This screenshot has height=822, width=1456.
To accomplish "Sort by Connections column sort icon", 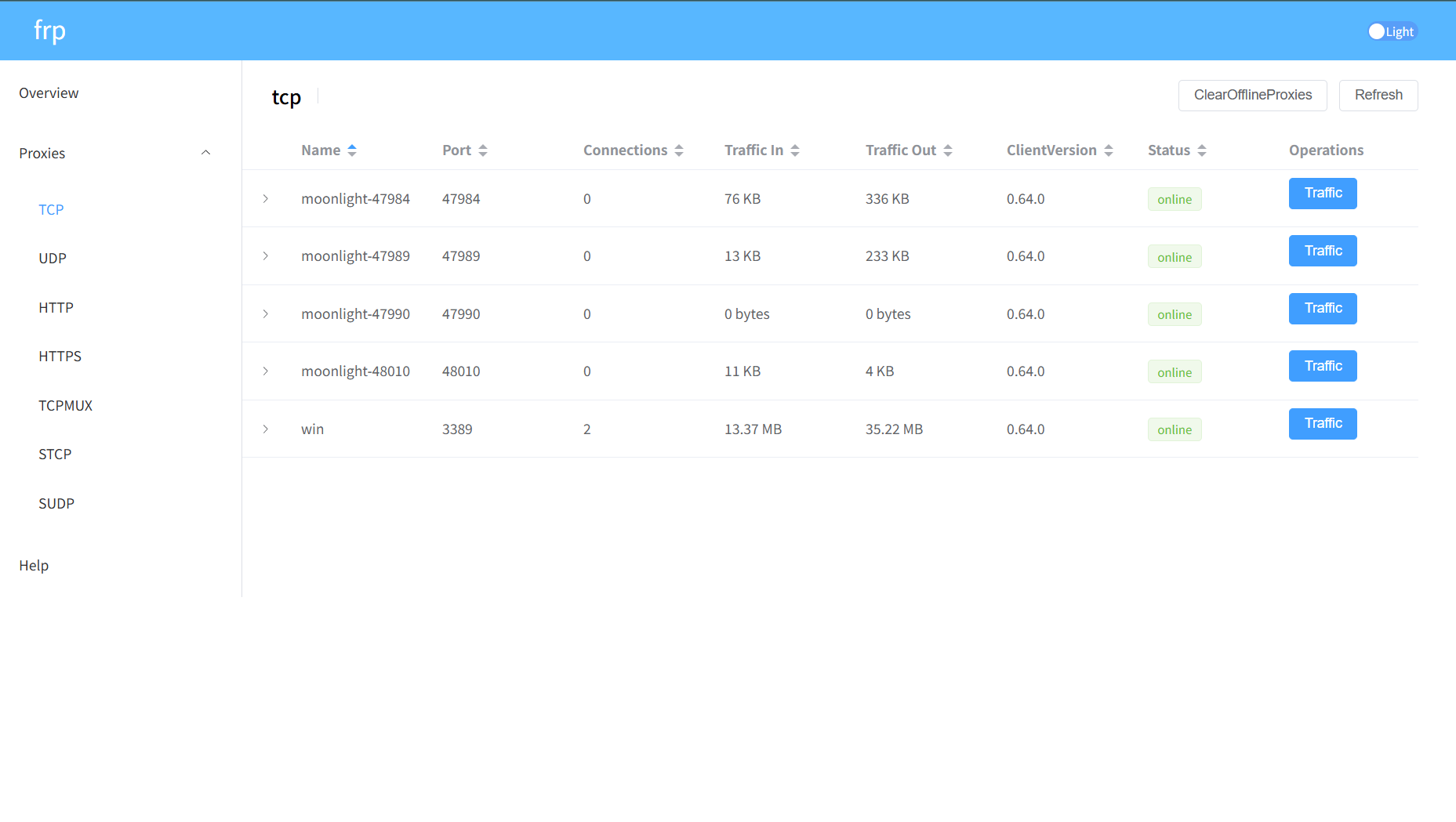I will tap(679, 150).
